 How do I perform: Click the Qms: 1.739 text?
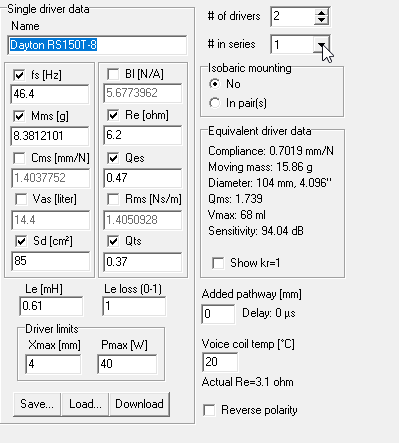coord(235,199)
